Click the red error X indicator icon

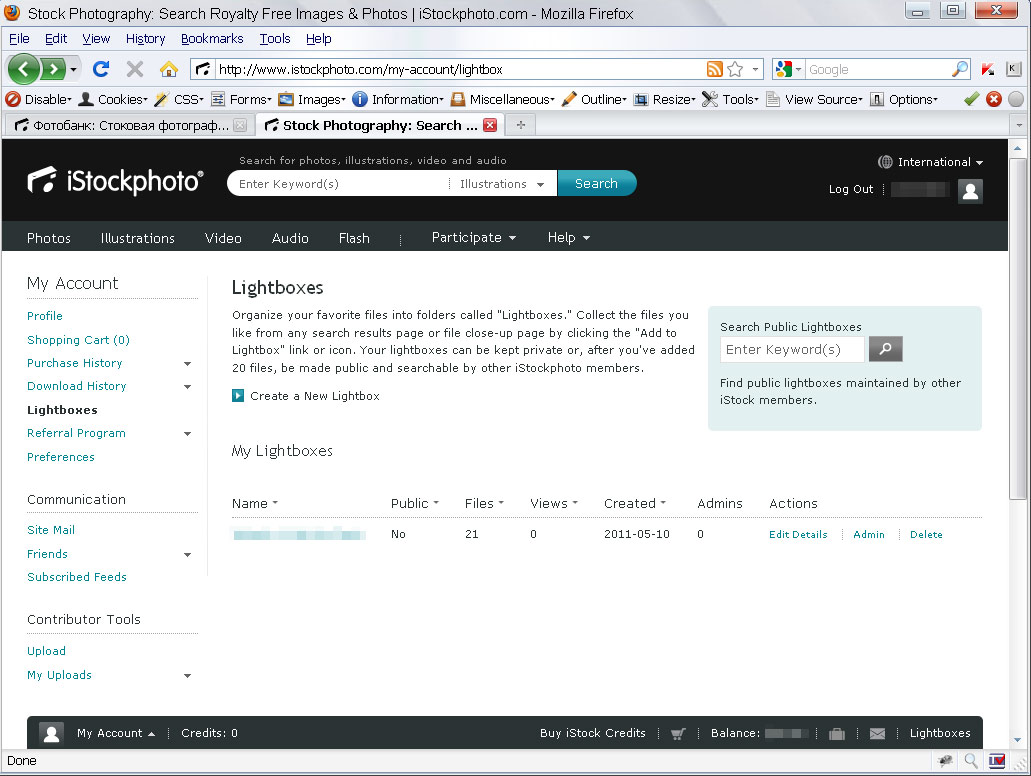(x=994, y=99)
